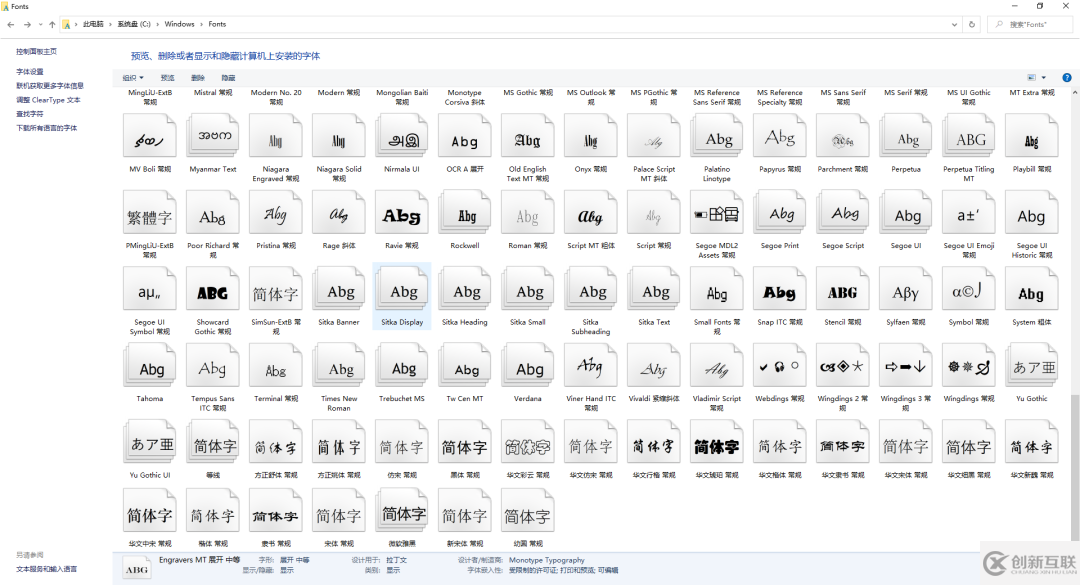This screenshot has width=1080, height=585.
Task: Select the Segoe UI Emoji font
Action: point(968,212)
